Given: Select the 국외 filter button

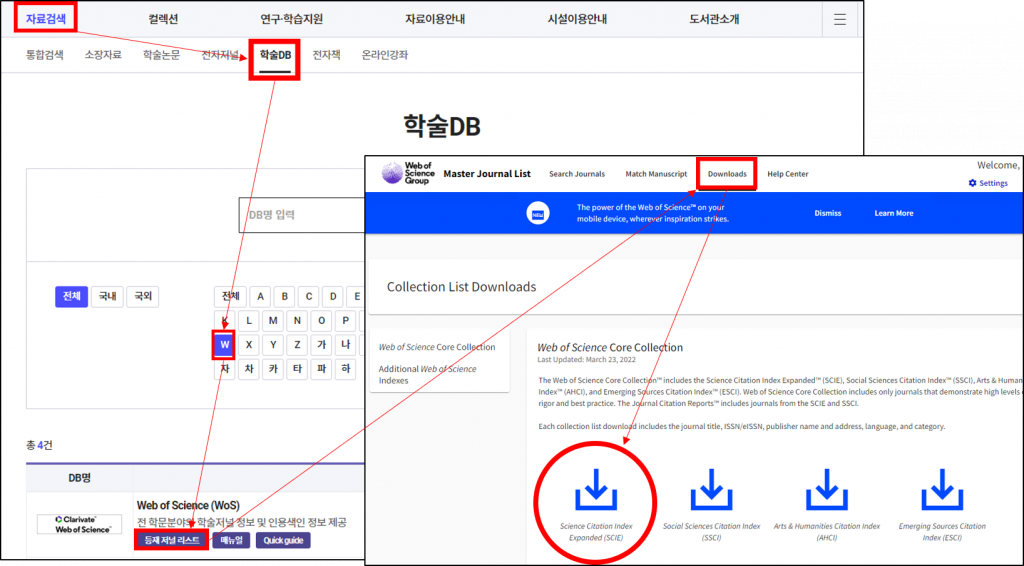Looking at the screenshot, I should point(143,297).
